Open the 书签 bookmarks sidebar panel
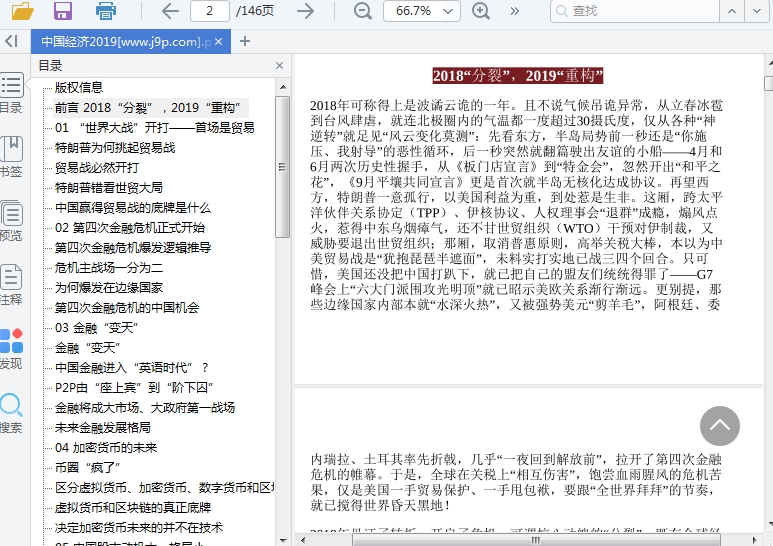Viewport: 773px width, 546px height. (11, 157)
